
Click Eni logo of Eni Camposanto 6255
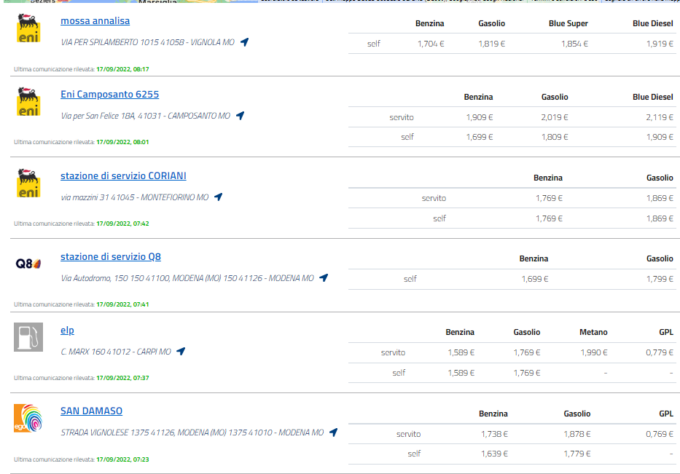(x=28, y=101)
